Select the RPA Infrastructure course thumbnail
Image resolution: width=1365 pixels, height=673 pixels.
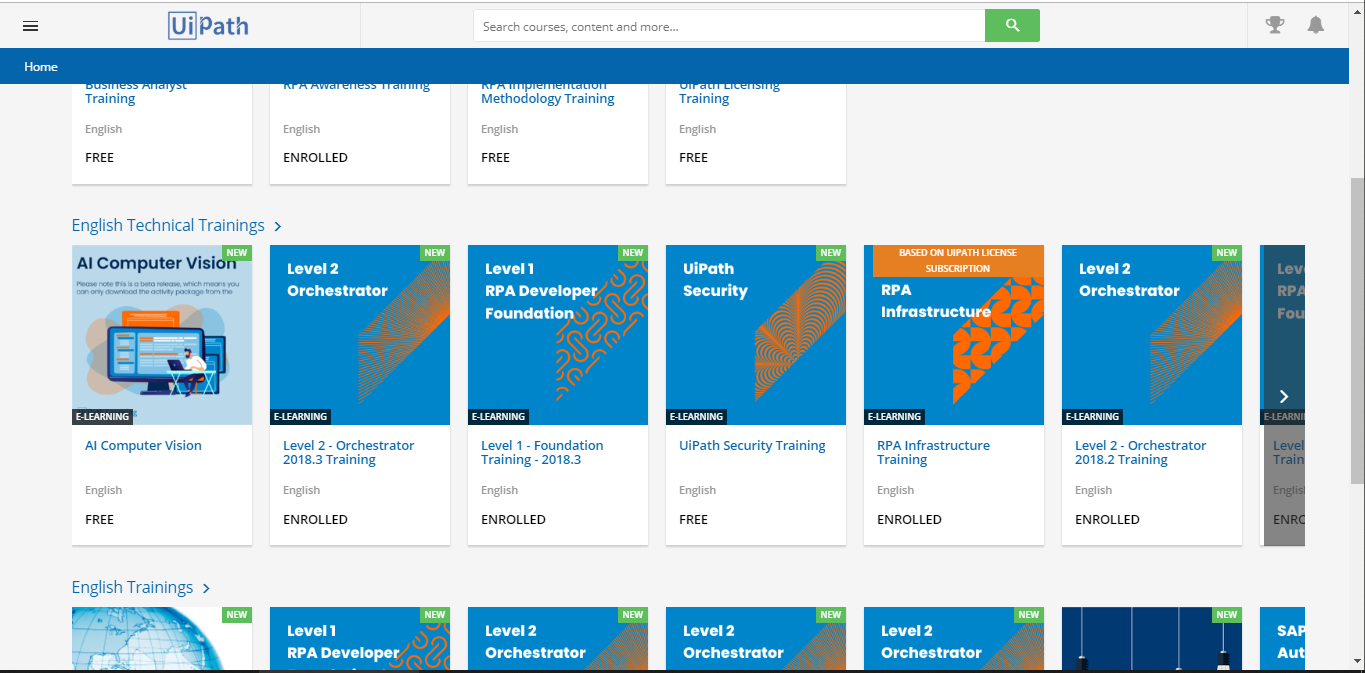[954, 335]
